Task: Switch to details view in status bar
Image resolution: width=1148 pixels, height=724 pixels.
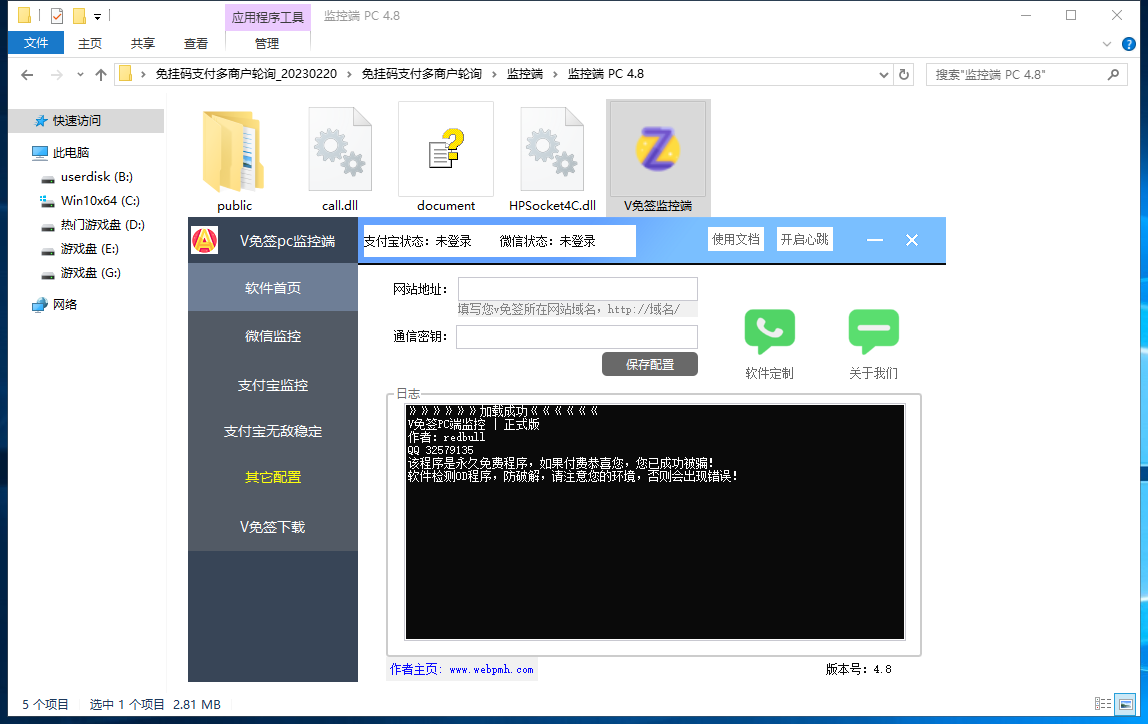Action: [x=1103, y=704]
